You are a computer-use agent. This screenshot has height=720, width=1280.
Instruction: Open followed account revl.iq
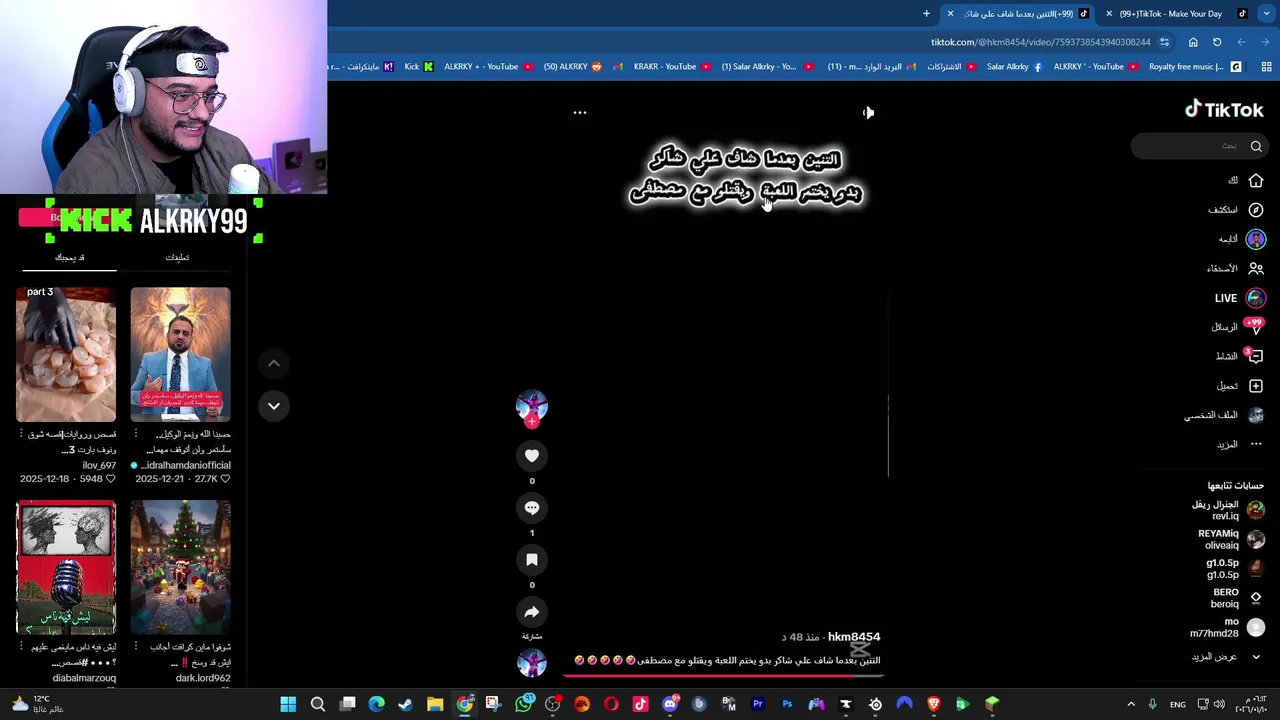[1228, 510]
